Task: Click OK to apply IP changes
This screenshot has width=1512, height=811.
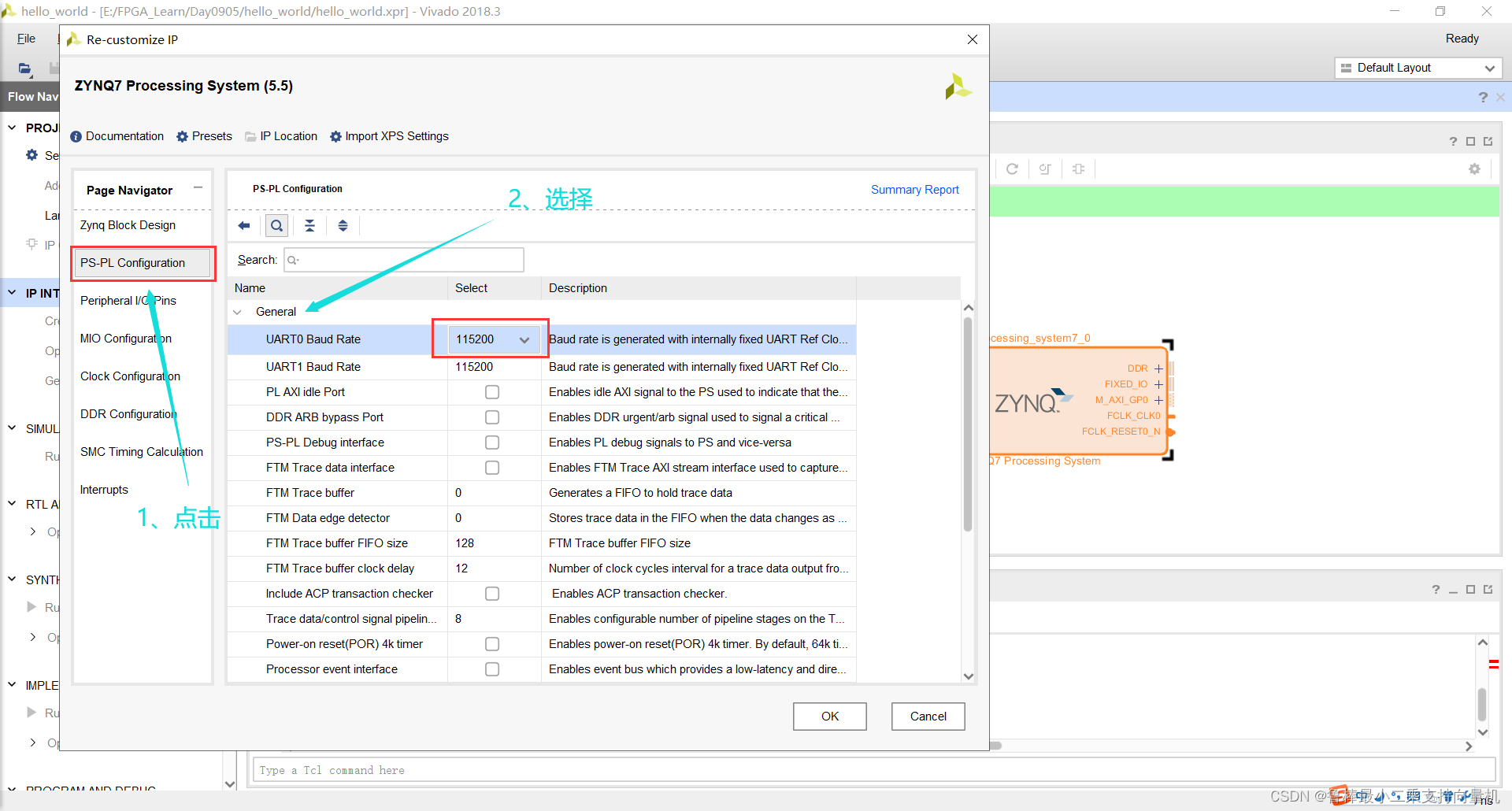Action: pos(830,717)
